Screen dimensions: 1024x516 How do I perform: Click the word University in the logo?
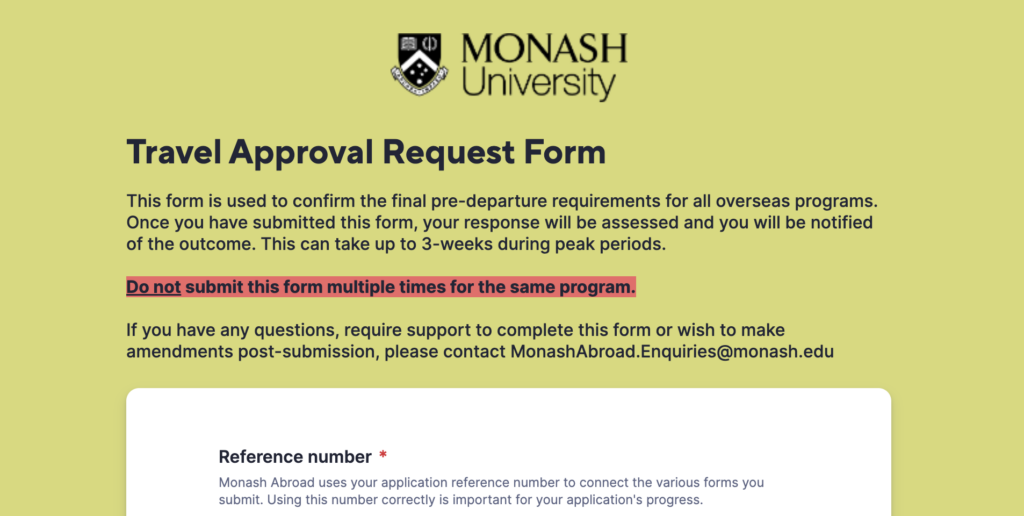tap(538, 83)
